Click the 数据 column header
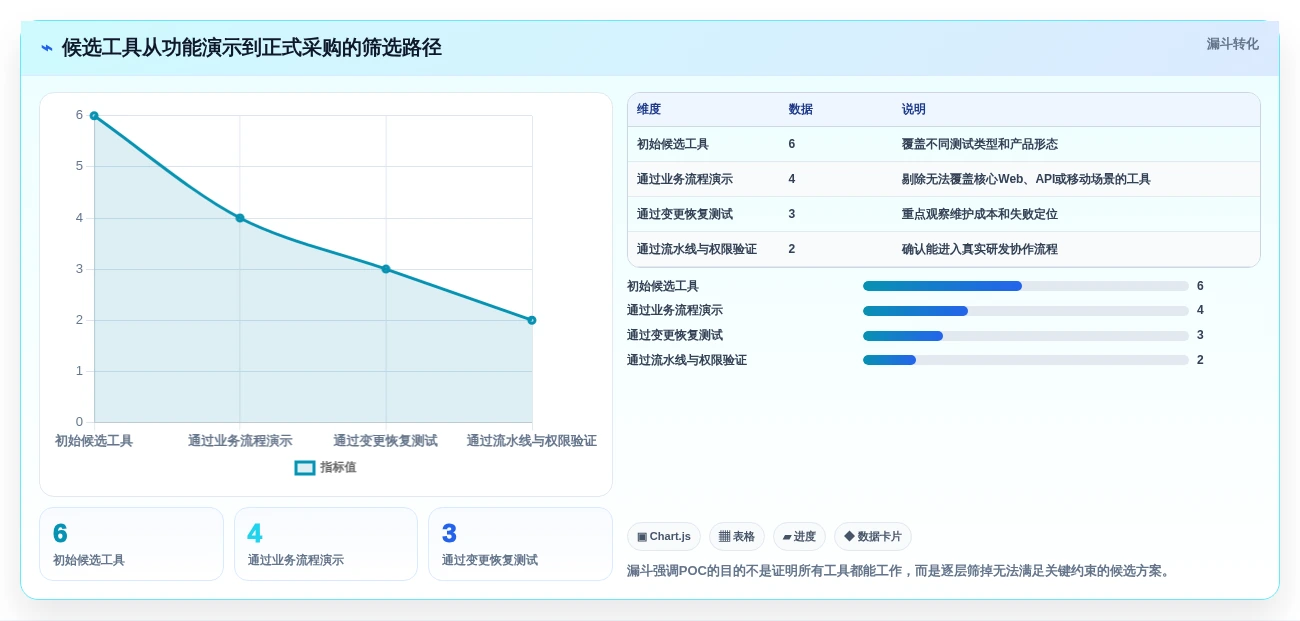This screenshot has height=621, width=1300. tap(801, 110)
